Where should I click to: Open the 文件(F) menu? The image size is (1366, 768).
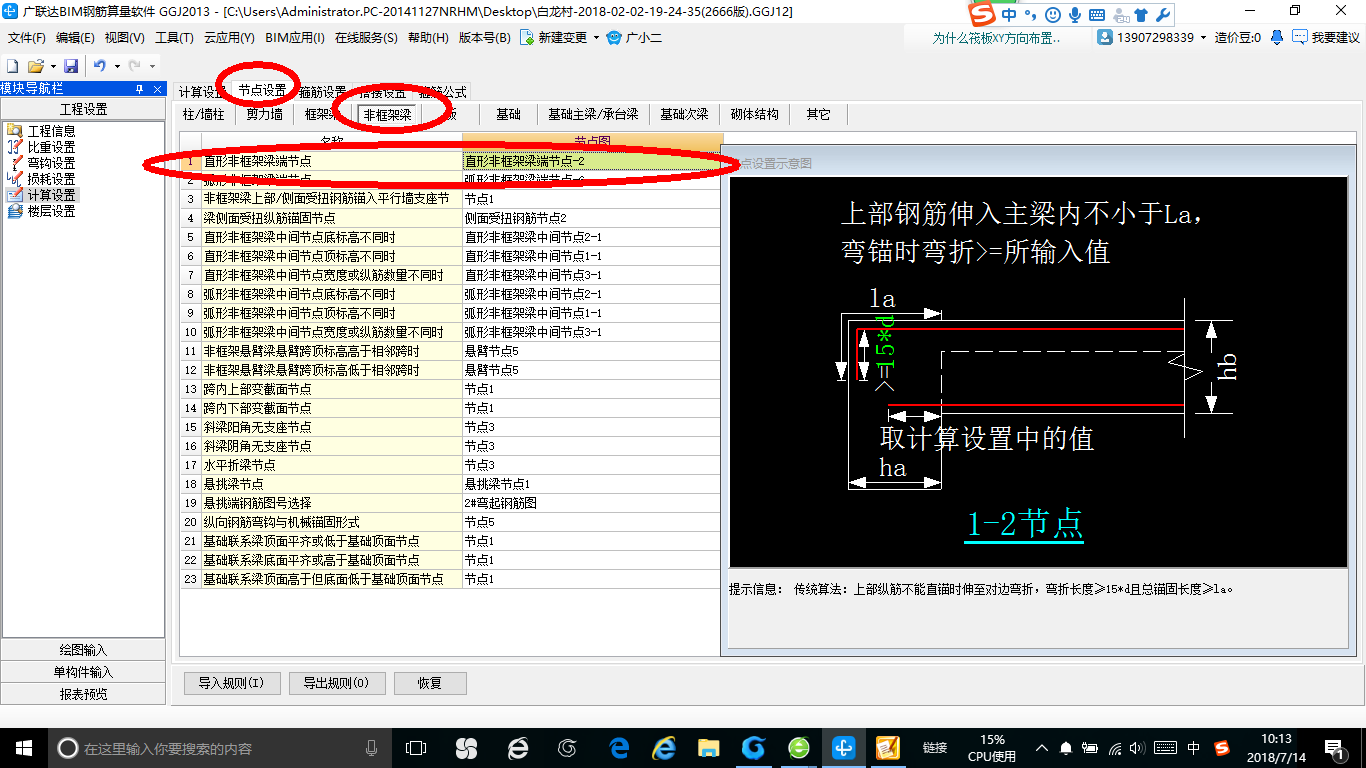[x=27, y=38]
